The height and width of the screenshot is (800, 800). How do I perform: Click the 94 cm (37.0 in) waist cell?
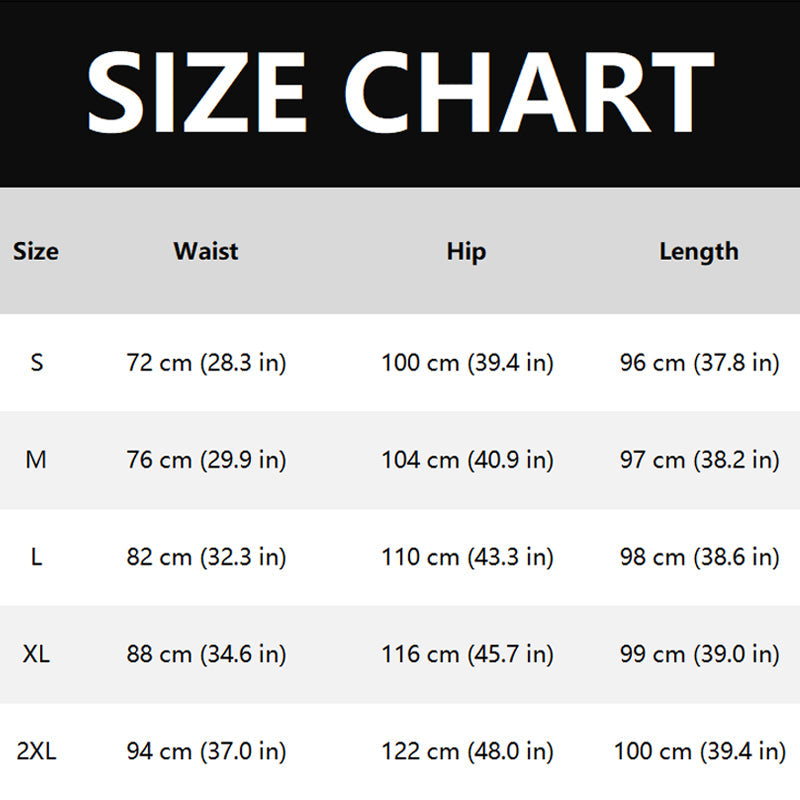tap(206, 751)
